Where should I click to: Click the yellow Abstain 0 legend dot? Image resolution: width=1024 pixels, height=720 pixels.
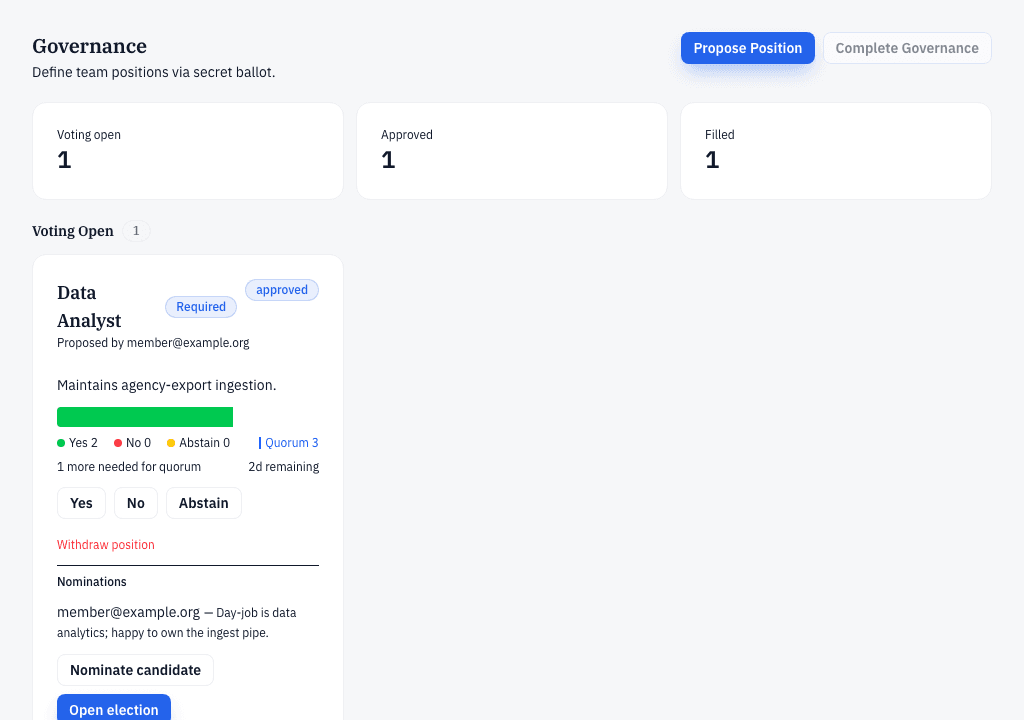(x=171, y=443)
